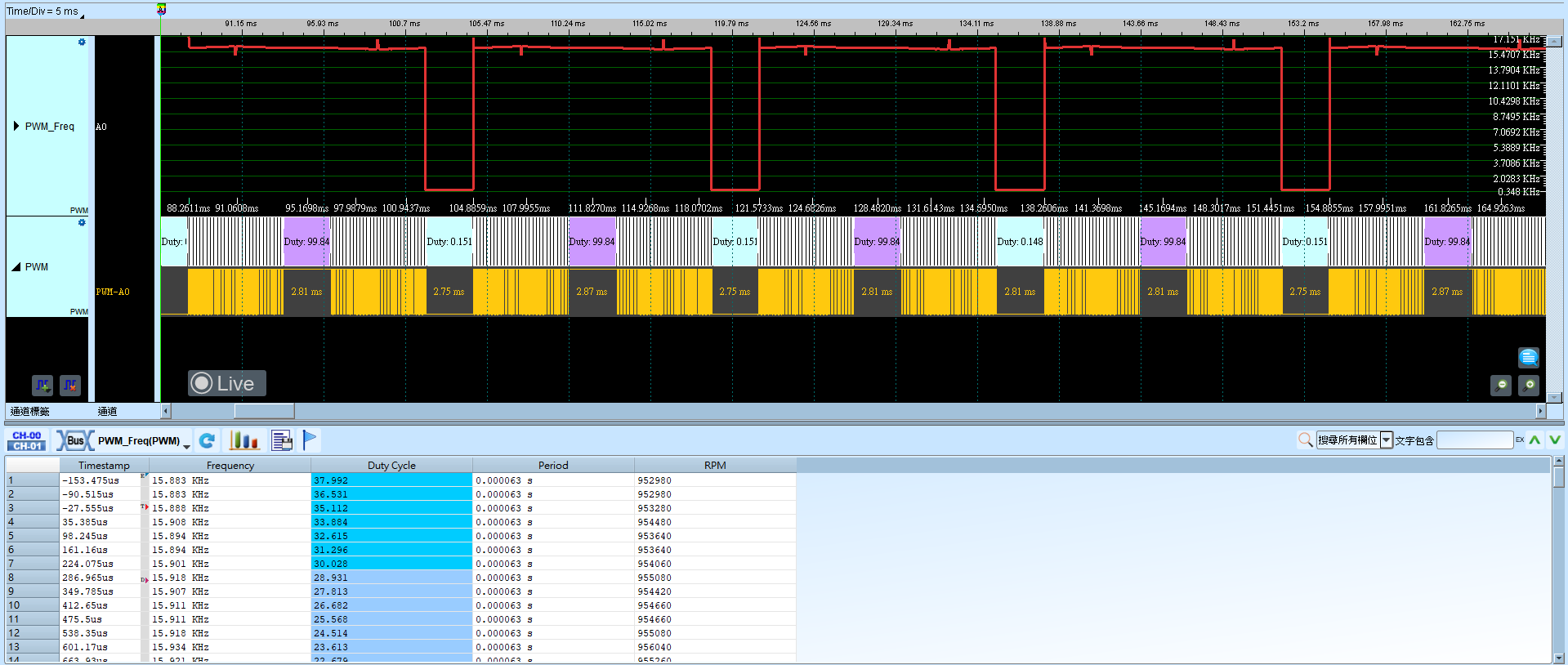Save the report table to file
This screenshot has width=1568, height=665.
[282, 441]
